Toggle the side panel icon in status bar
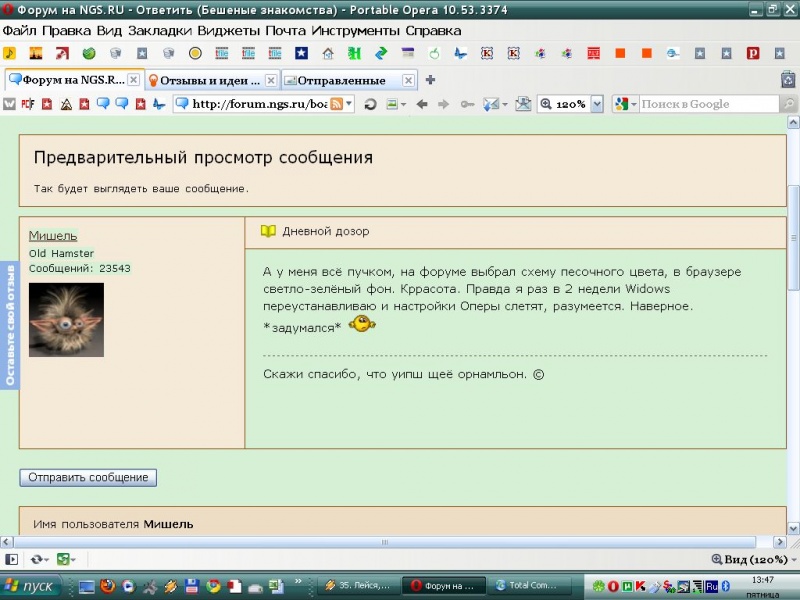 (12, 560)
